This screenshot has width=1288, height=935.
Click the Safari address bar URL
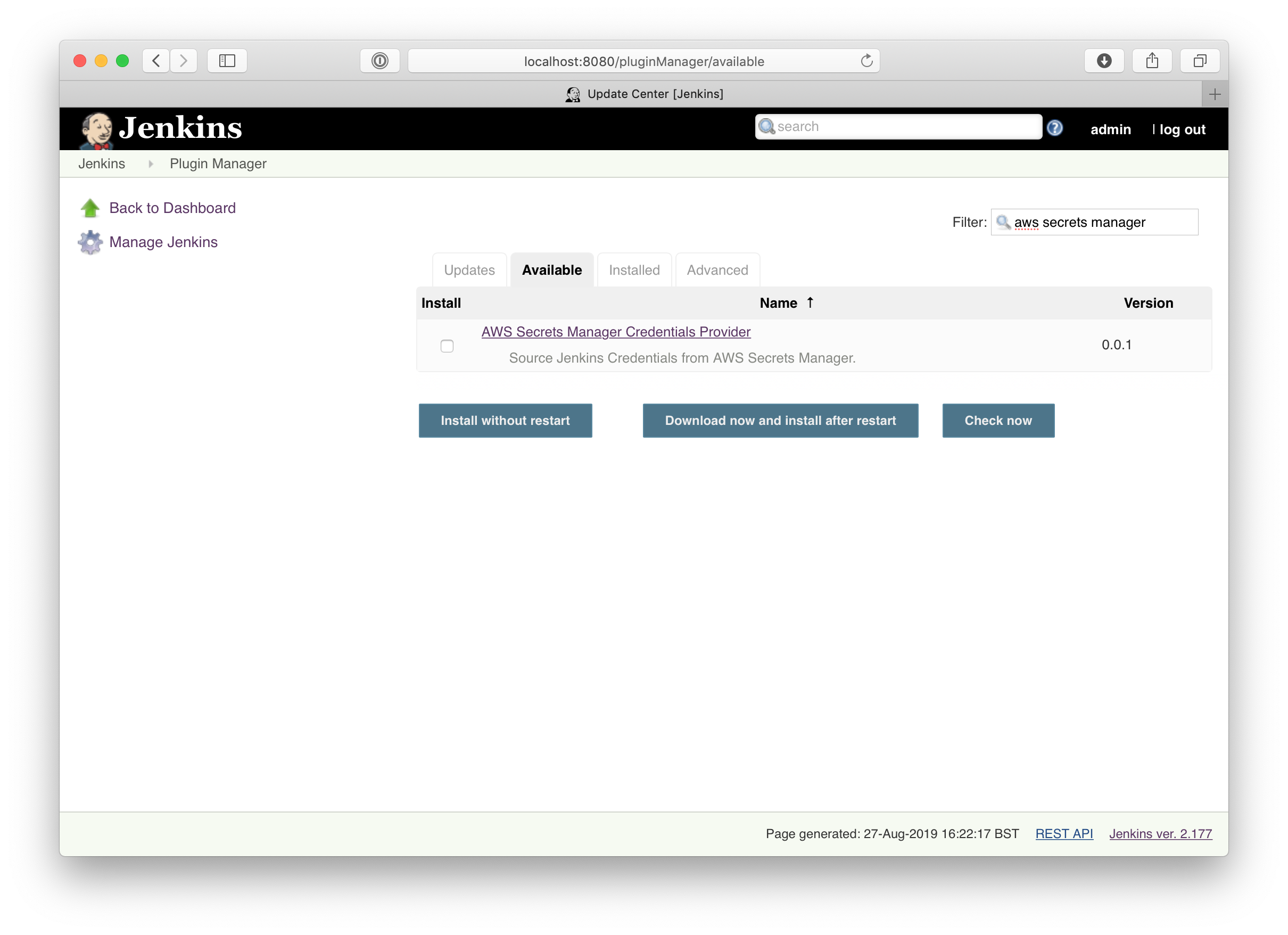[x=644, y=61]
